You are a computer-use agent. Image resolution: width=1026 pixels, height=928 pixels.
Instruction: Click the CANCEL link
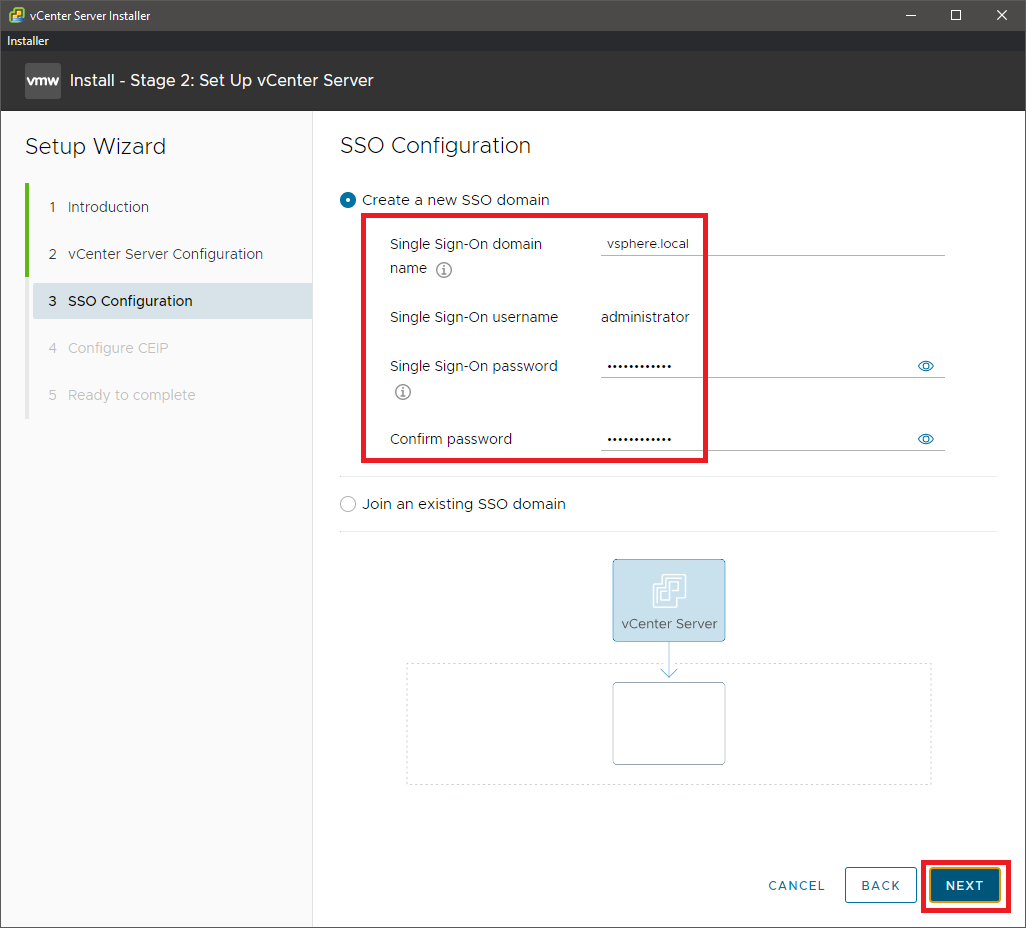(x=796, y=885)
